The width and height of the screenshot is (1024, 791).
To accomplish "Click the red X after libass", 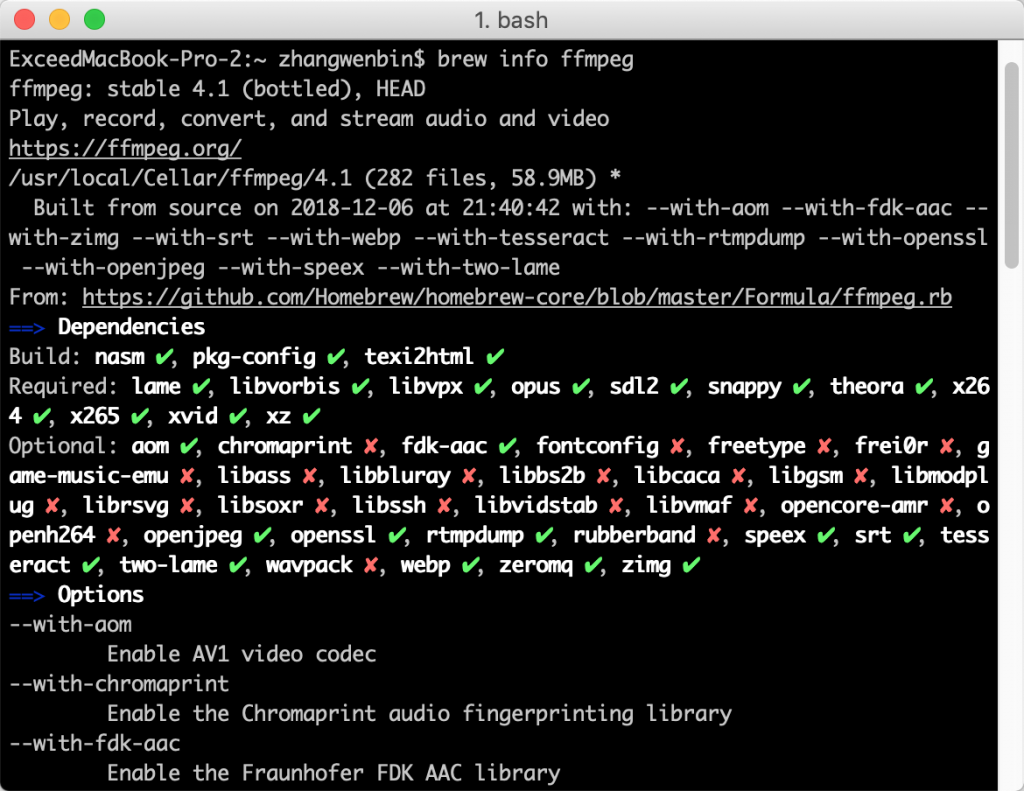I will [310, 476].
